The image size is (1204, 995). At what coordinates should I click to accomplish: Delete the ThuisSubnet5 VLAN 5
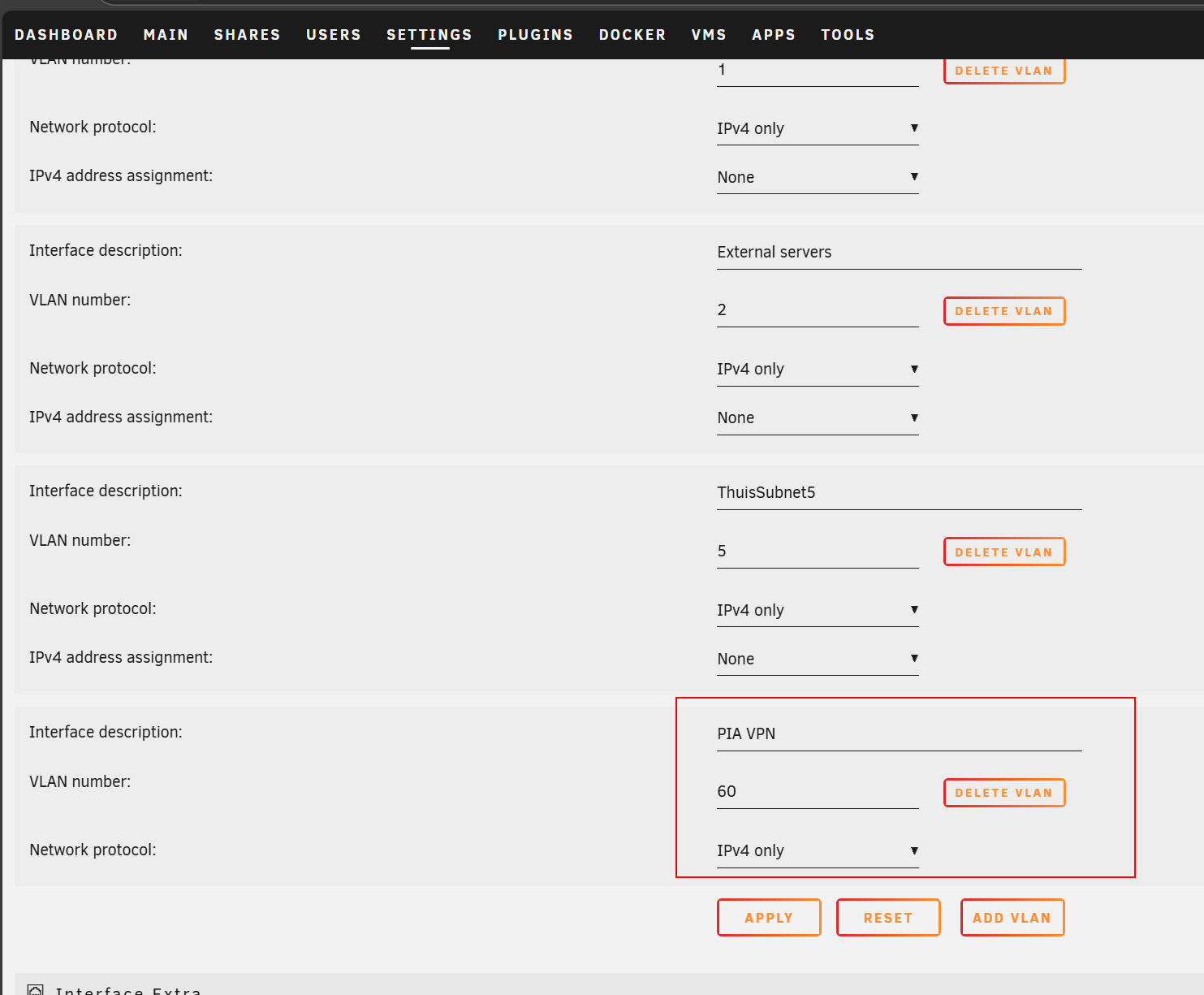coord(1004,552)
